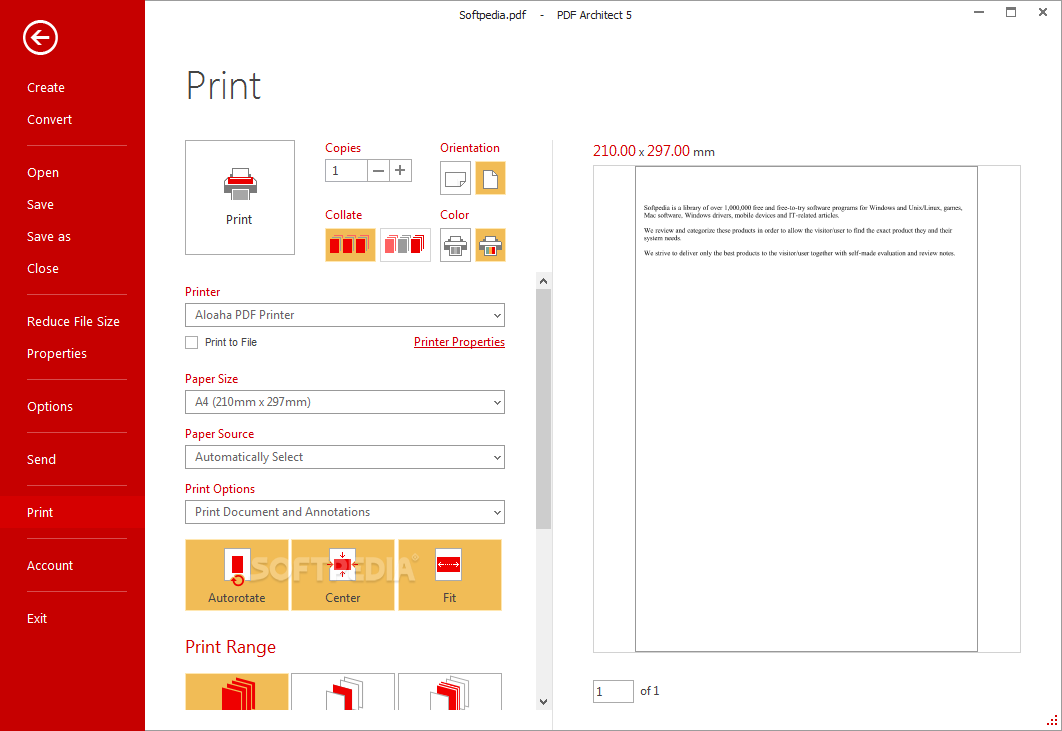Select grayscale printing icon

coord(455,245)
